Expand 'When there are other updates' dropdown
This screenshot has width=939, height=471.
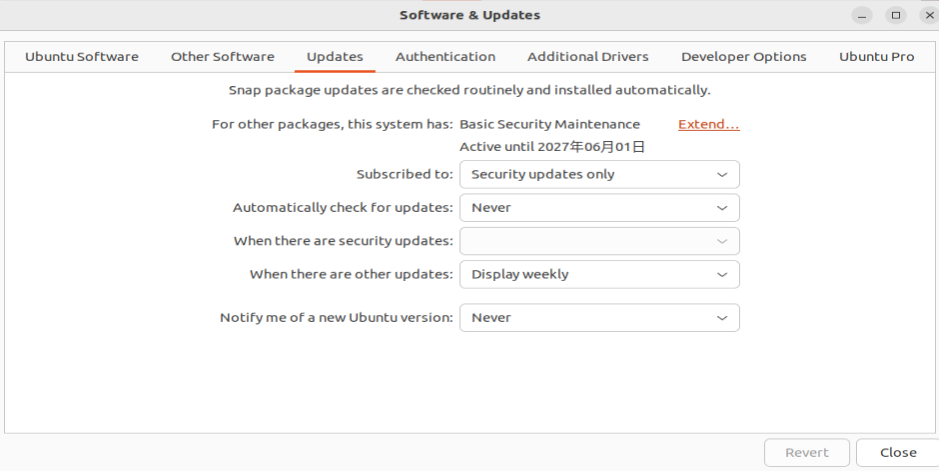click(599, 274)
